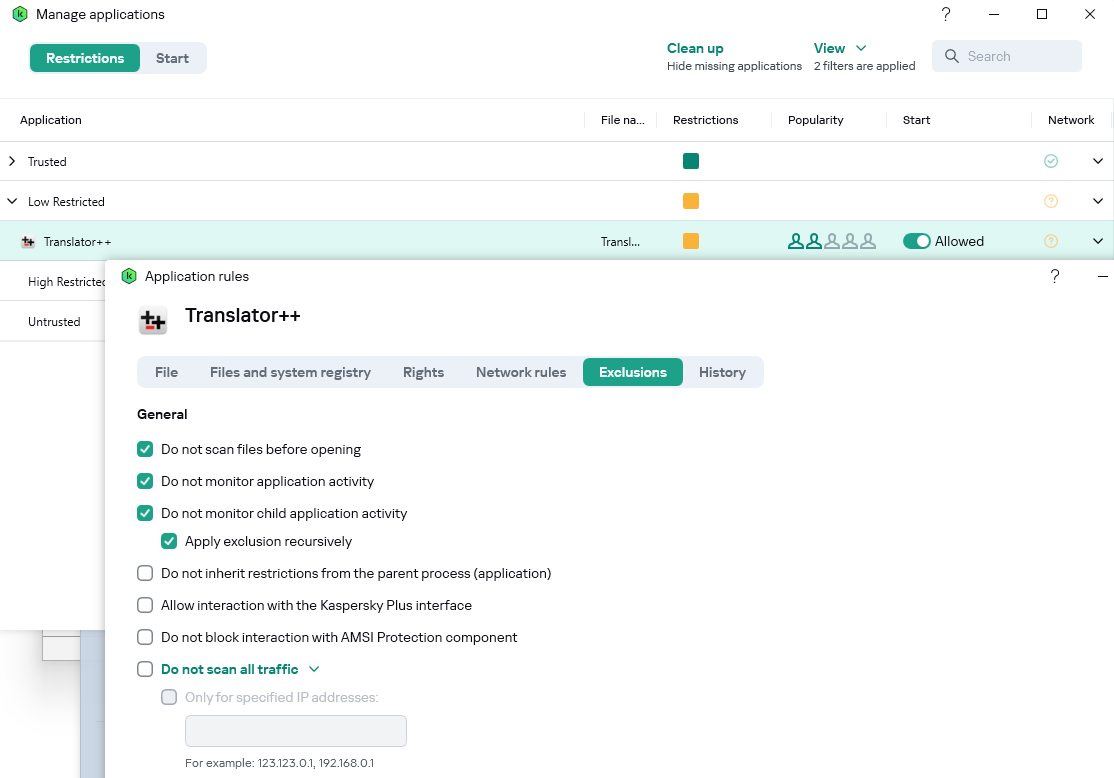
Task: Click Only for specified IP addresses checkbox
Action: tap(169, 697)
